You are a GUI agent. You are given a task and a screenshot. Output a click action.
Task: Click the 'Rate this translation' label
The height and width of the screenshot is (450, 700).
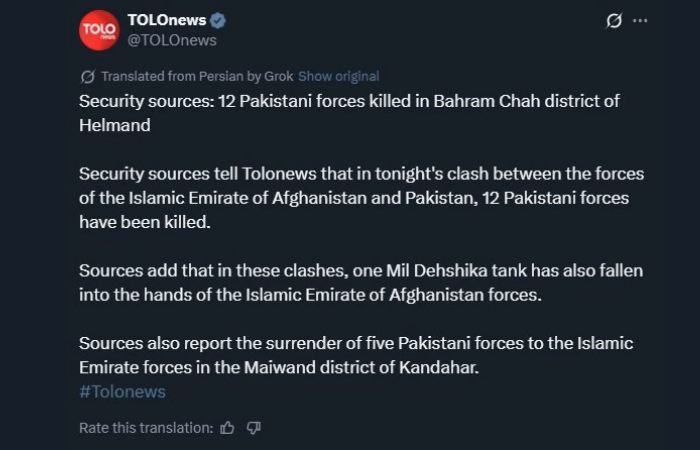pyautogui.click(x=146, y=427)
